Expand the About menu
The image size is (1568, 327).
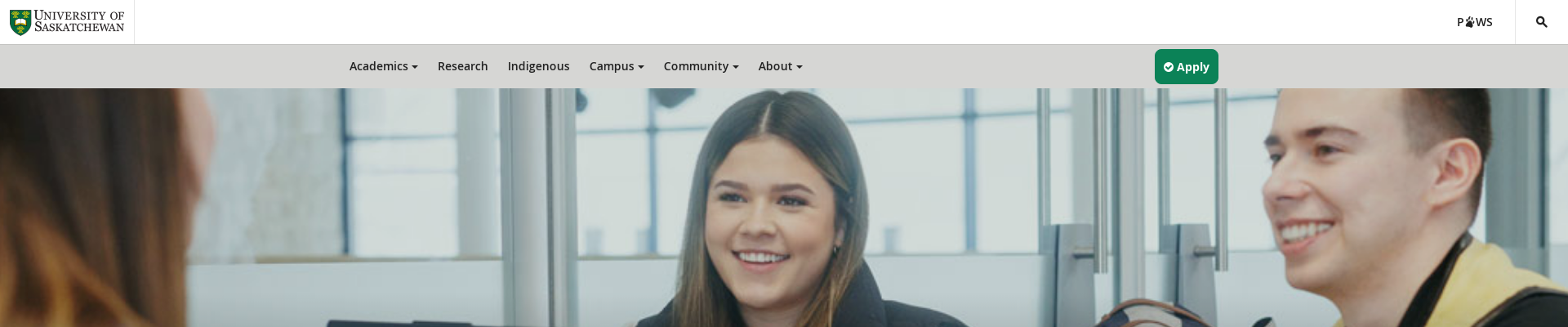(780, 66)
